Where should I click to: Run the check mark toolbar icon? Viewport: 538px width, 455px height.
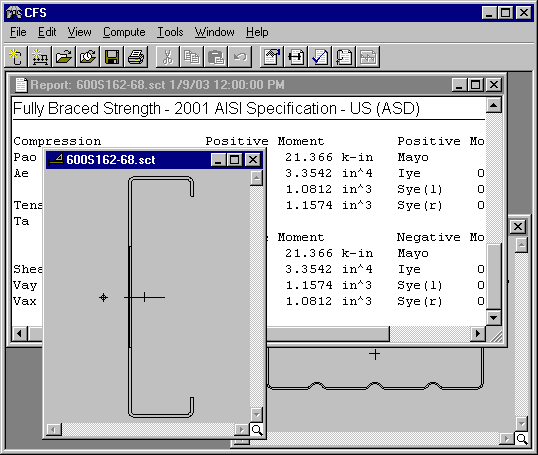(320, 57)
